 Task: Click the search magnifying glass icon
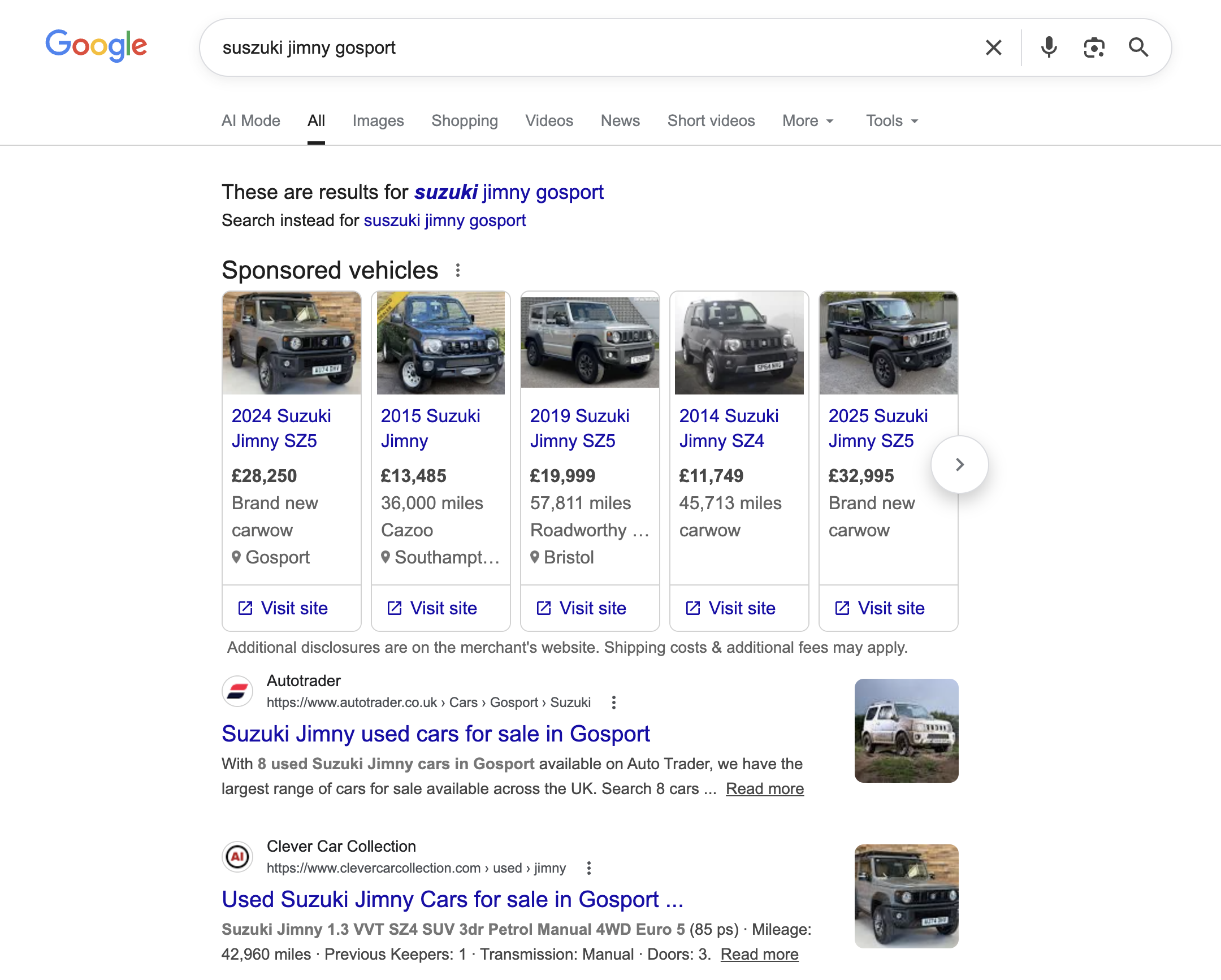coord(1138,47)
